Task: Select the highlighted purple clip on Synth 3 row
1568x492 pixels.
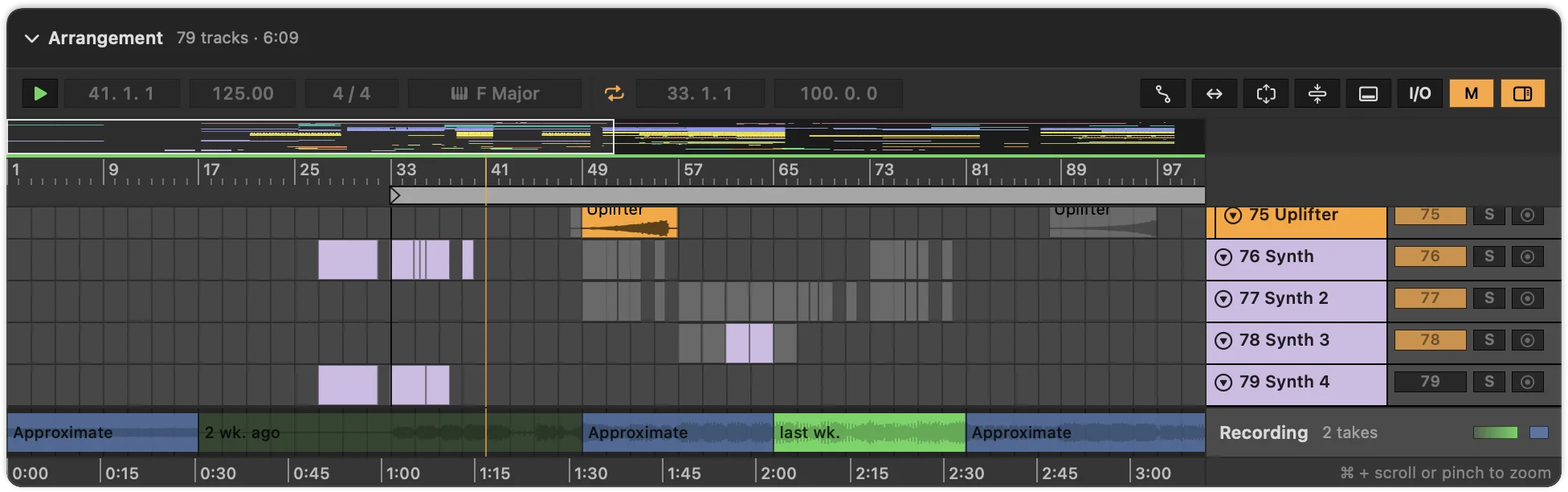Action: [x=749, y=343]
